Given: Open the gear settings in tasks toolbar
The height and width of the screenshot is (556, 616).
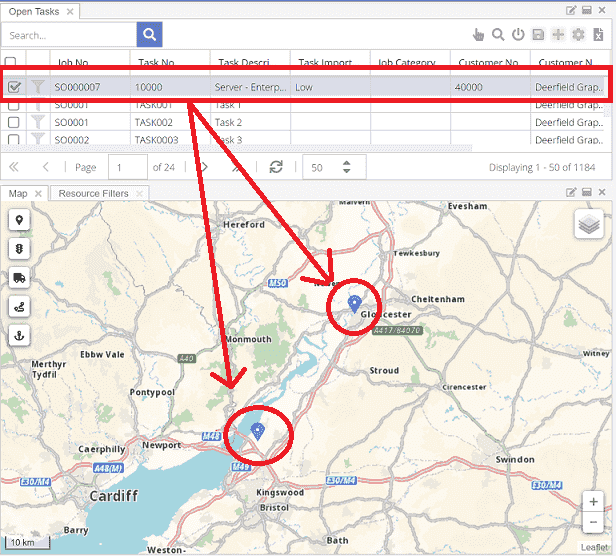Looking at the screenshot, I should tap(578, 35).
